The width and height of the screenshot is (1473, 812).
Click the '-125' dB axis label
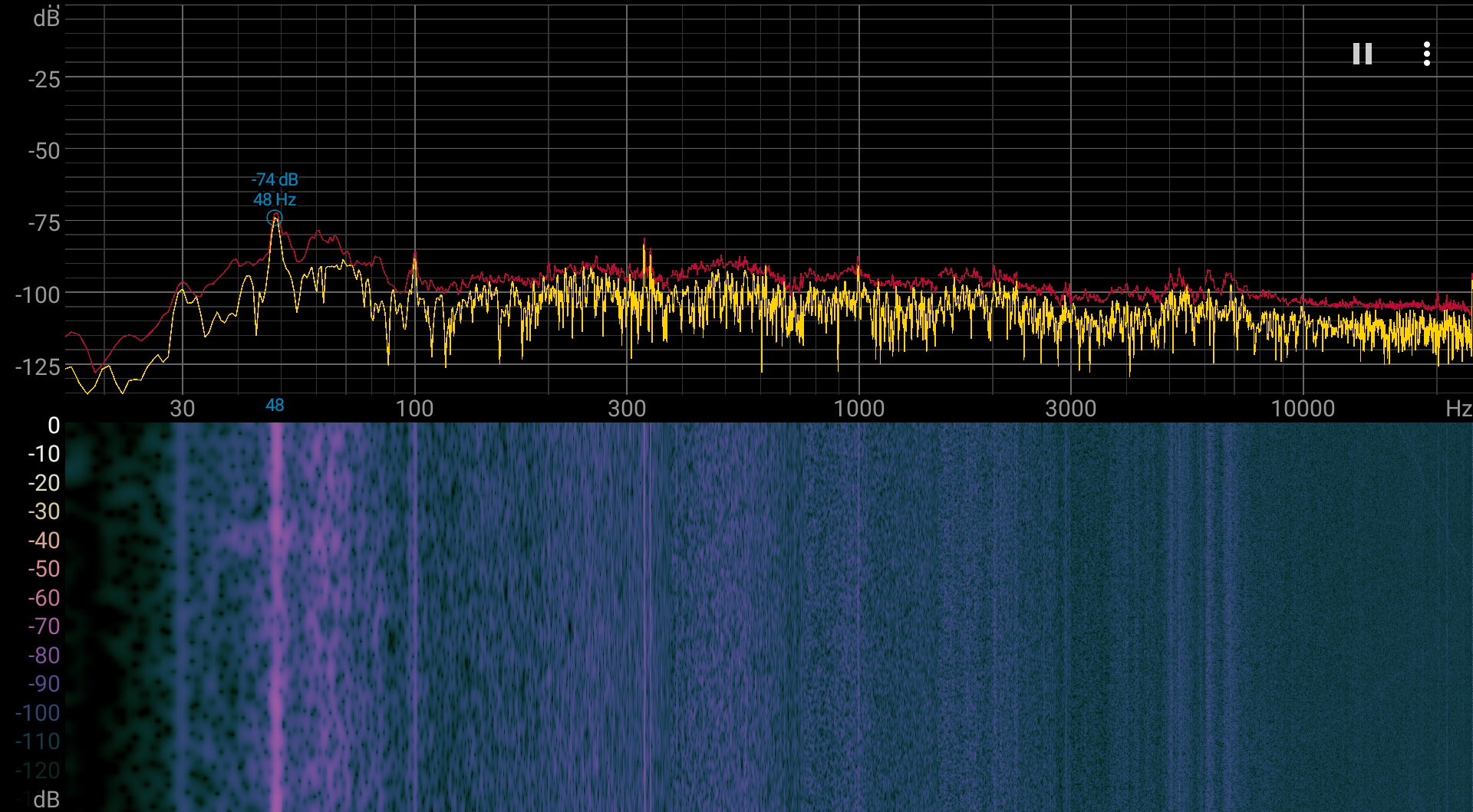(38, 367)
